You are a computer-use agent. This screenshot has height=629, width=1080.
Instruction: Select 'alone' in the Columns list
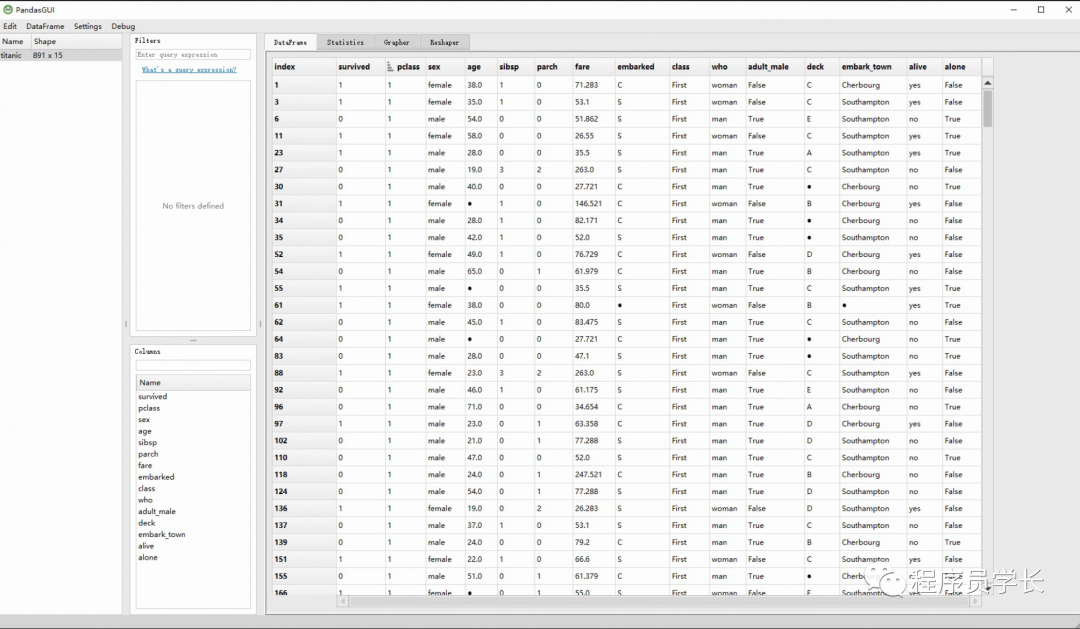click(x=147, y=557)
